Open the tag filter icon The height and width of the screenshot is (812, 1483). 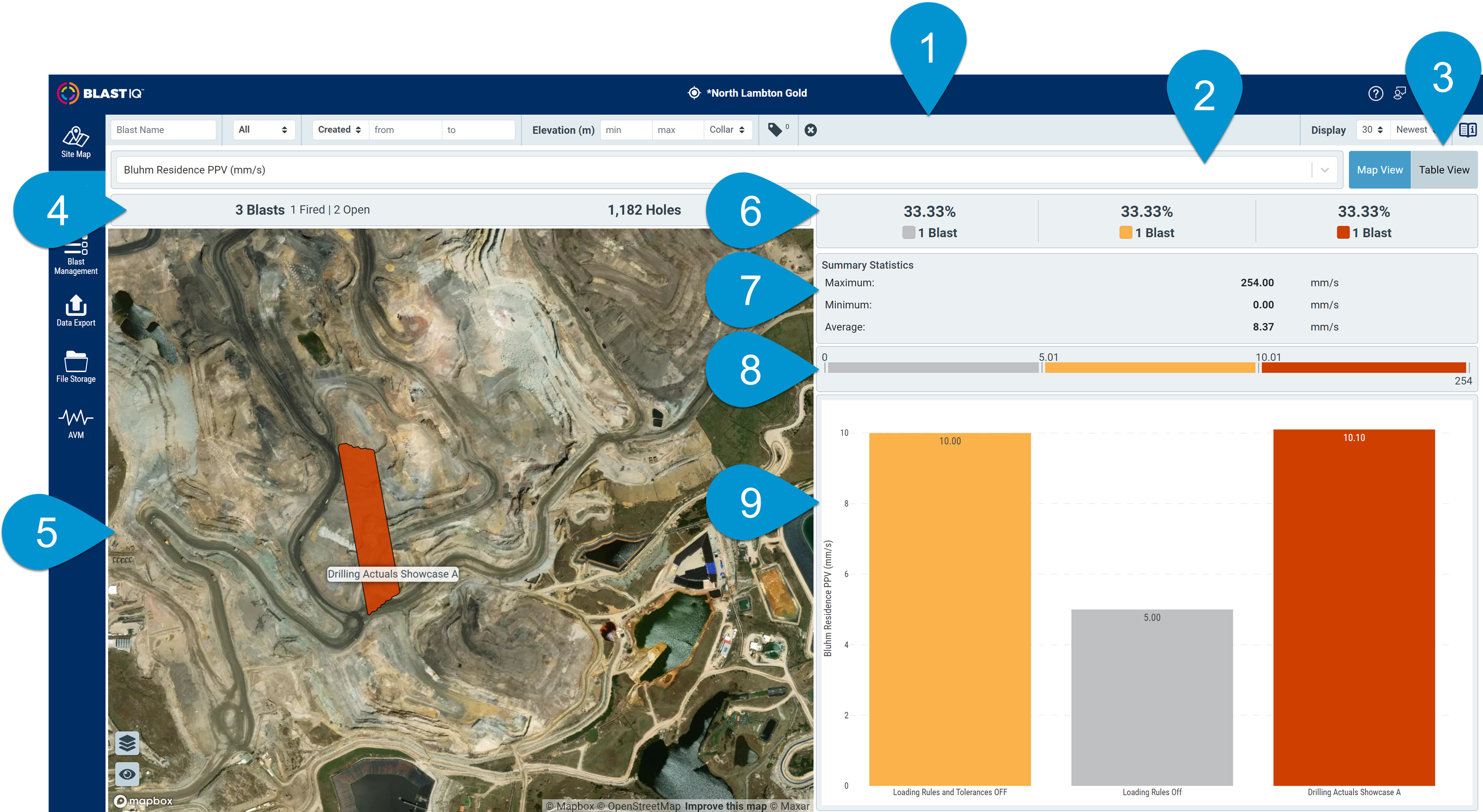(x=775, y=130)
